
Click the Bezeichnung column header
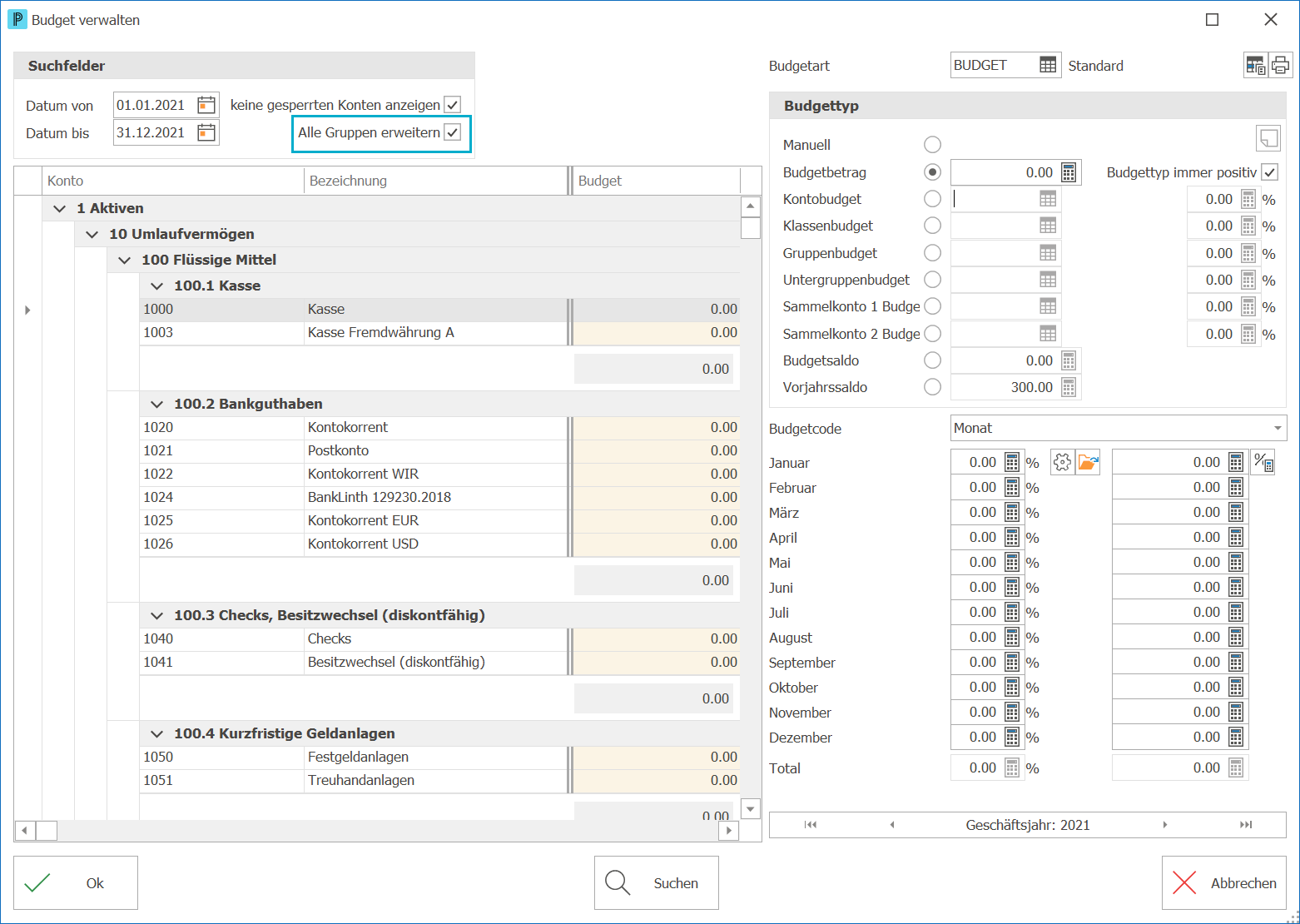(436, 181)
